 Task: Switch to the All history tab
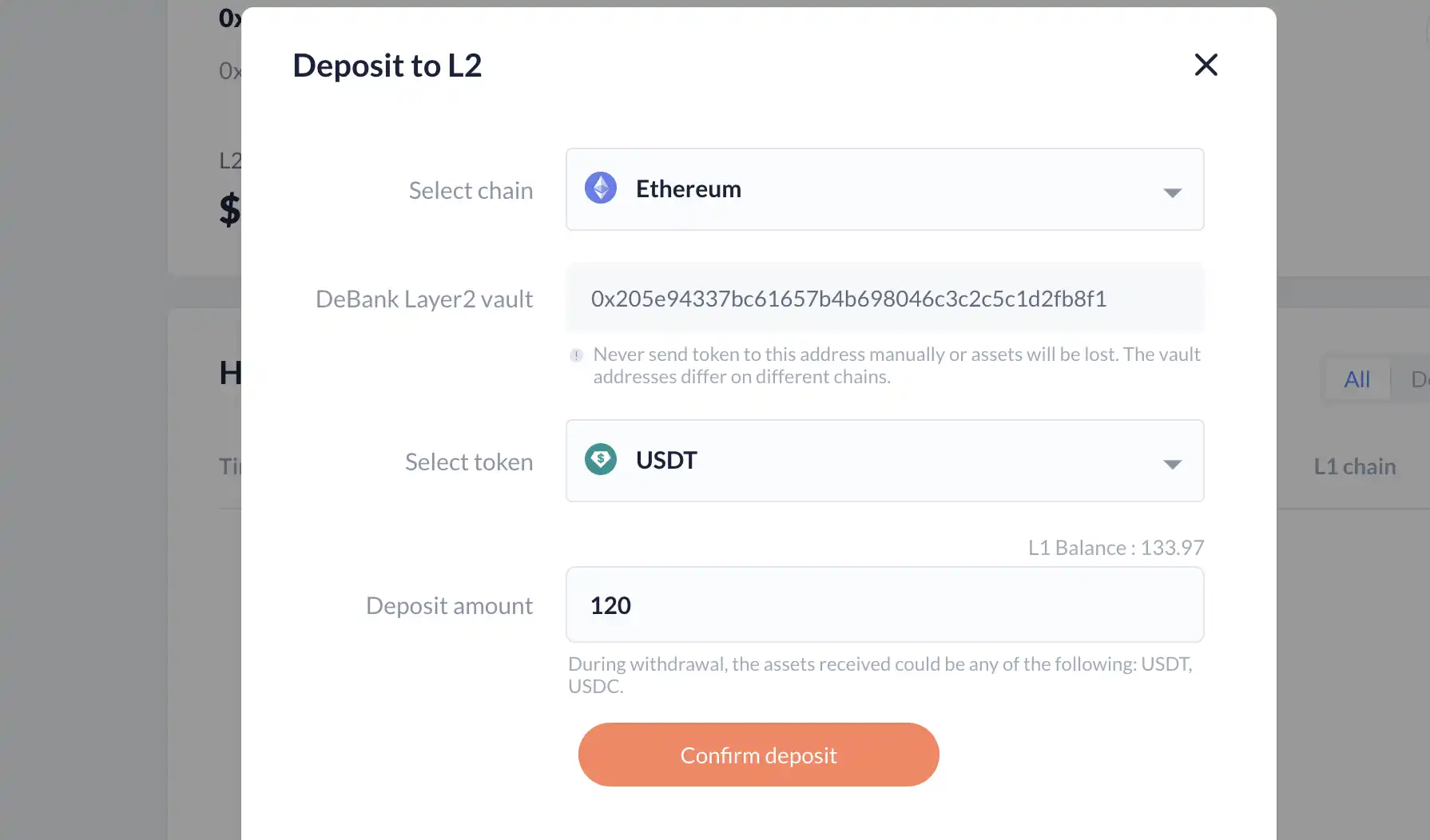point(1357,379)
